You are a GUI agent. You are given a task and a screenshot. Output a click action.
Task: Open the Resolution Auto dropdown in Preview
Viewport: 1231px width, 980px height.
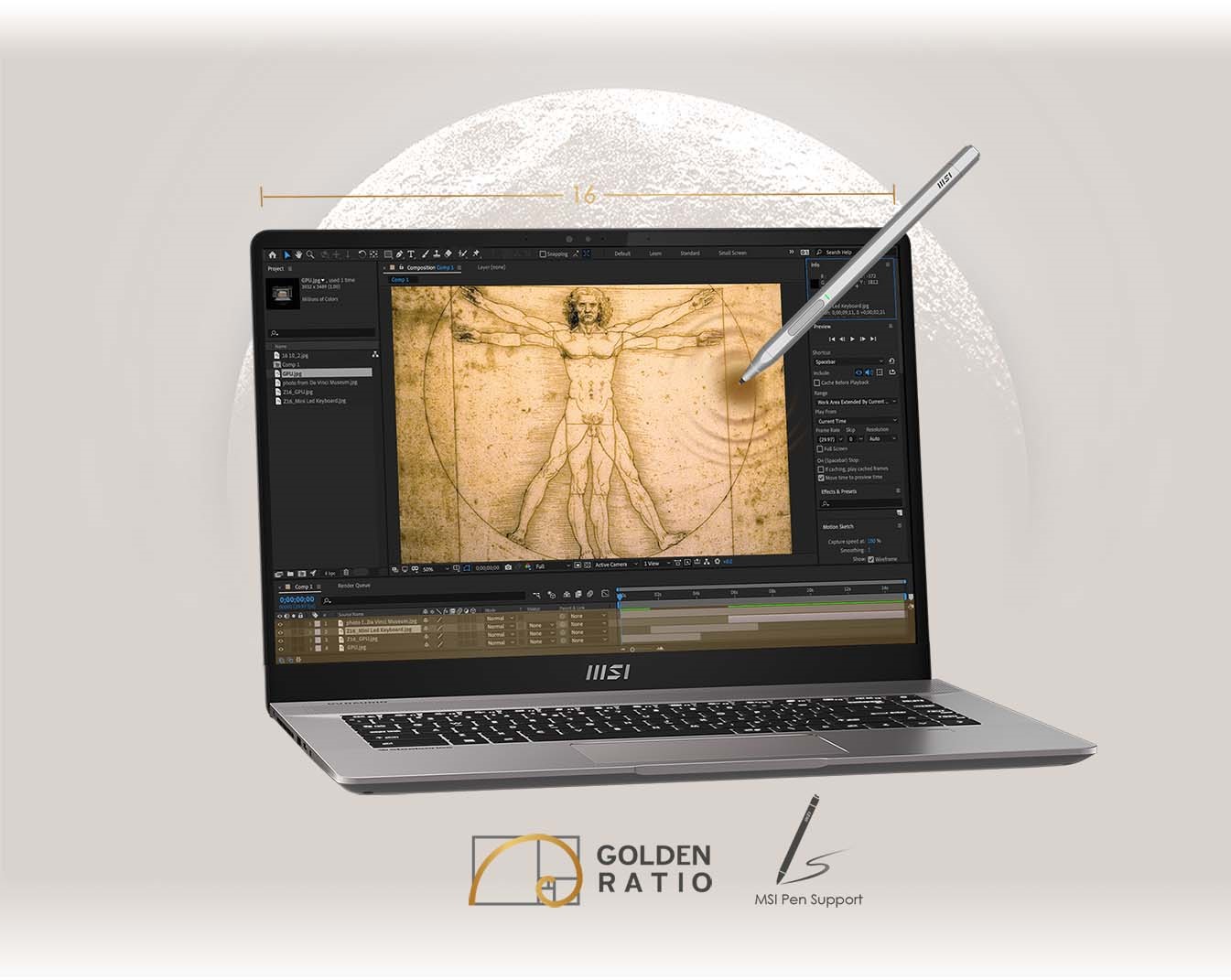(x=881, y=439)
